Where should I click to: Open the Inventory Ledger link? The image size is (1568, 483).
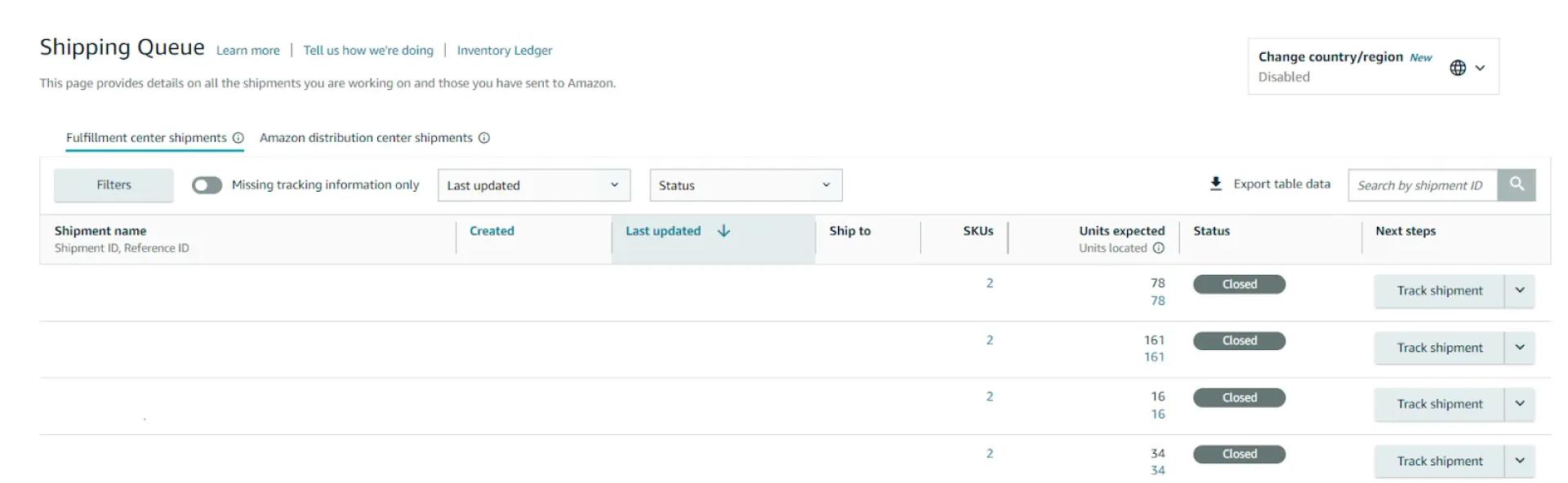504,51
